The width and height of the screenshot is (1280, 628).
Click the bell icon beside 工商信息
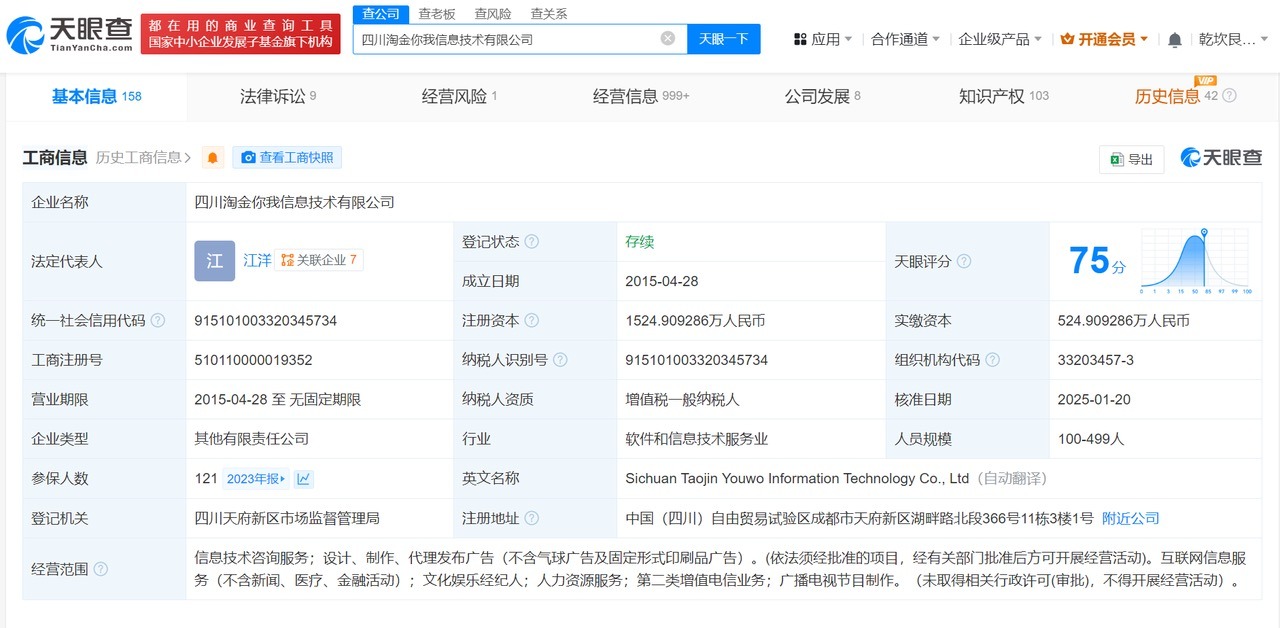[211, 157]
